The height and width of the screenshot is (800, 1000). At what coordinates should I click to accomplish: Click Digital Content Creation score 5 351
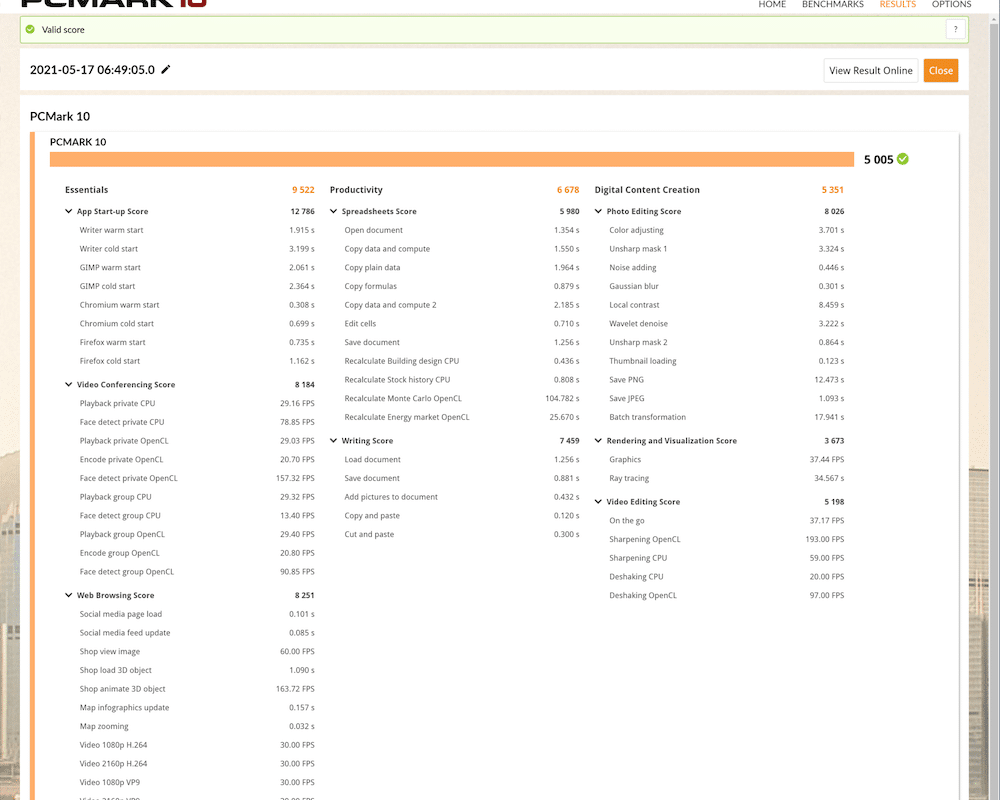coord(832,190)
